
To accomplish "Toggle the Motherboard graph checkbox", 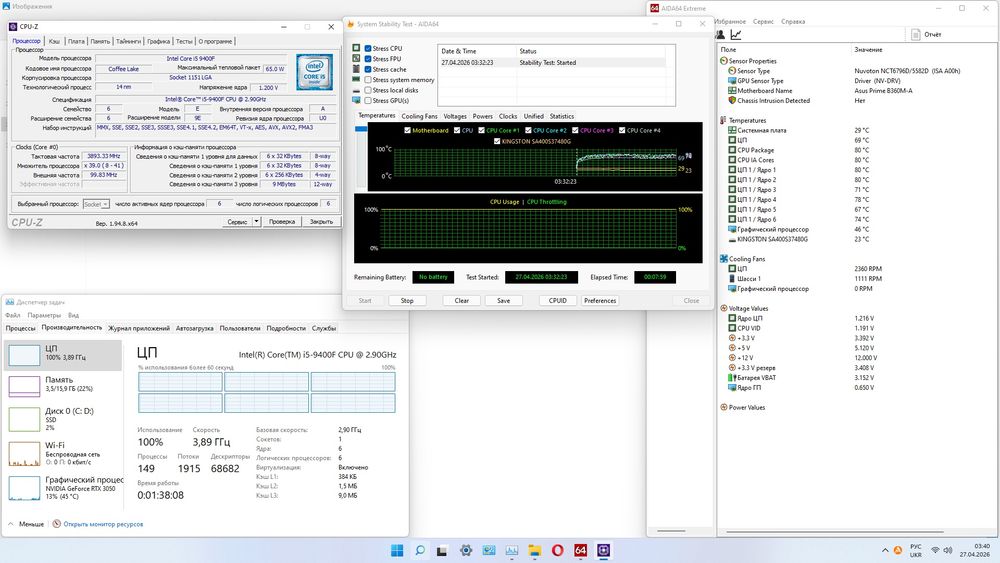I will (x=408, y=131).
